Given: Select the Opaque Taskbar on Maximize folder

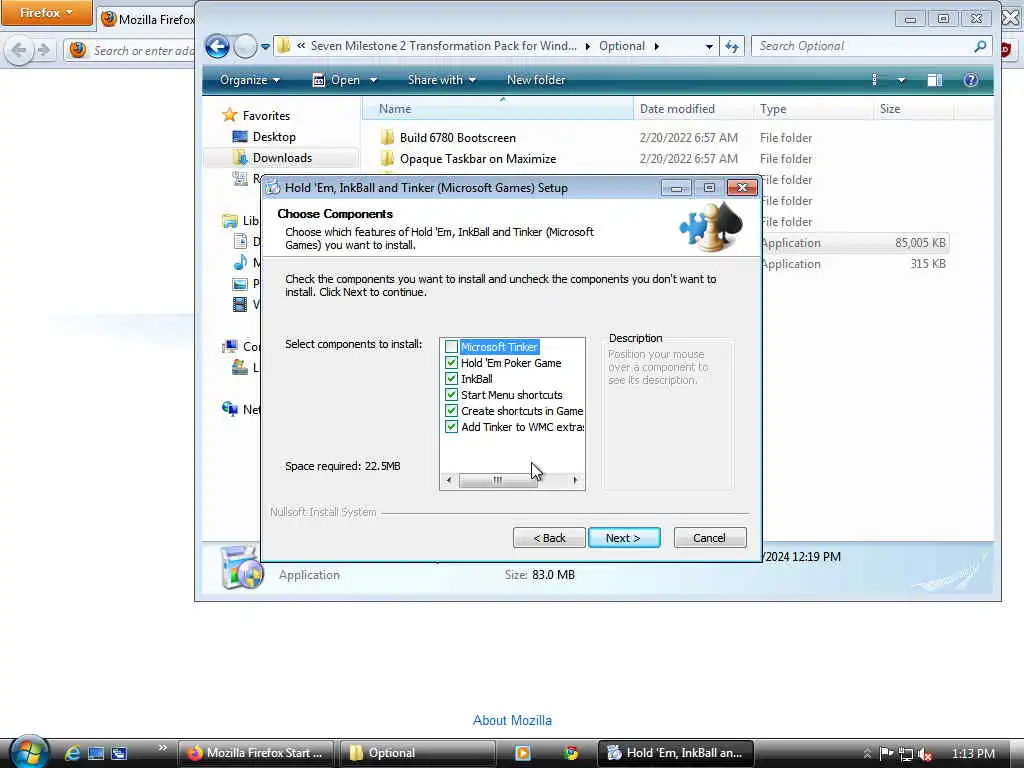Looking at the screenshot, I should (x=478, y=159).
